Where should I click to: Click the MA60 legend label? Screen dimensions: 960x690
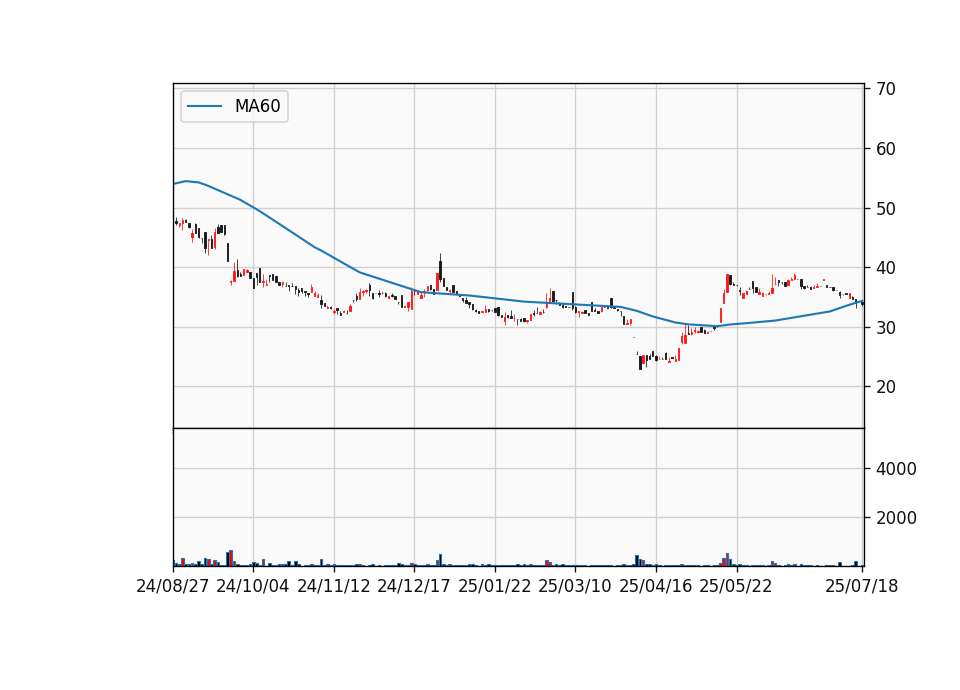258,107
